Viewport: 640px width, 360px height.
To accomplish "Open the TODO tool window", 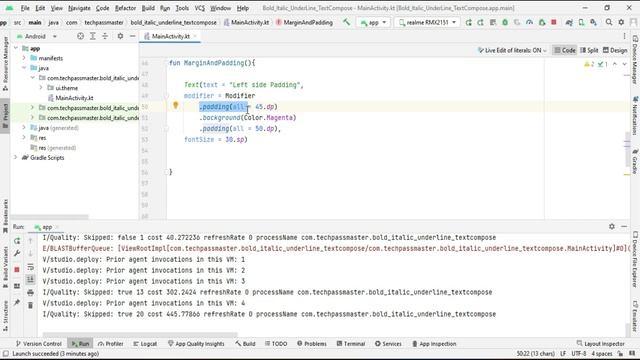I will pos(276,344).
